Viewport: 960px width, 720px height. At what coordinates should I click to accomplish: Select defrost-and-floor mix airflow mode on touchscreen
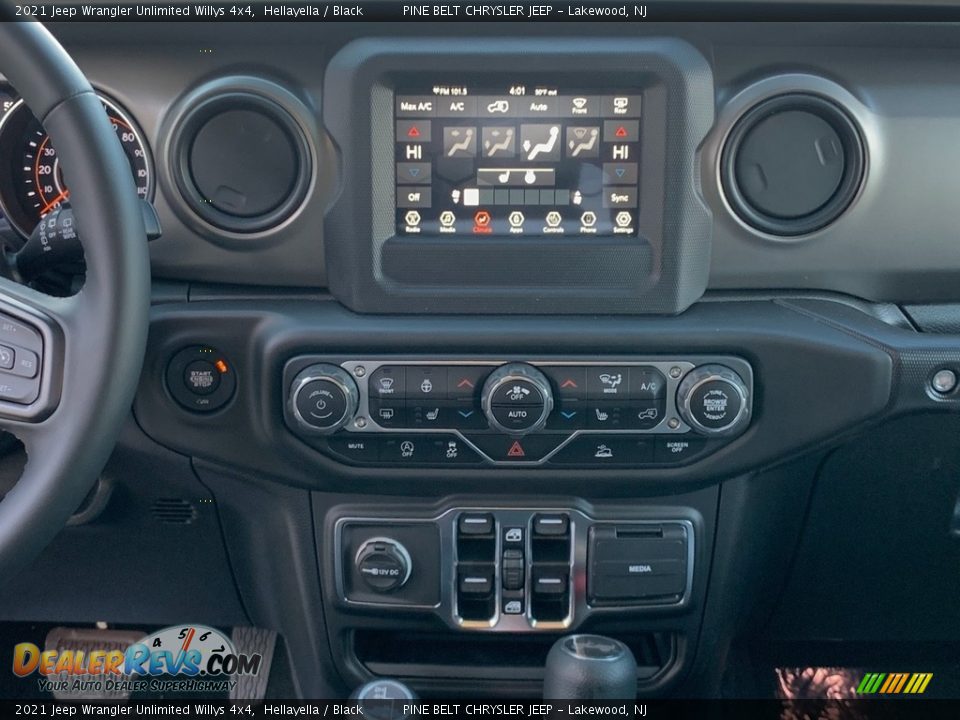coord(582,142)
